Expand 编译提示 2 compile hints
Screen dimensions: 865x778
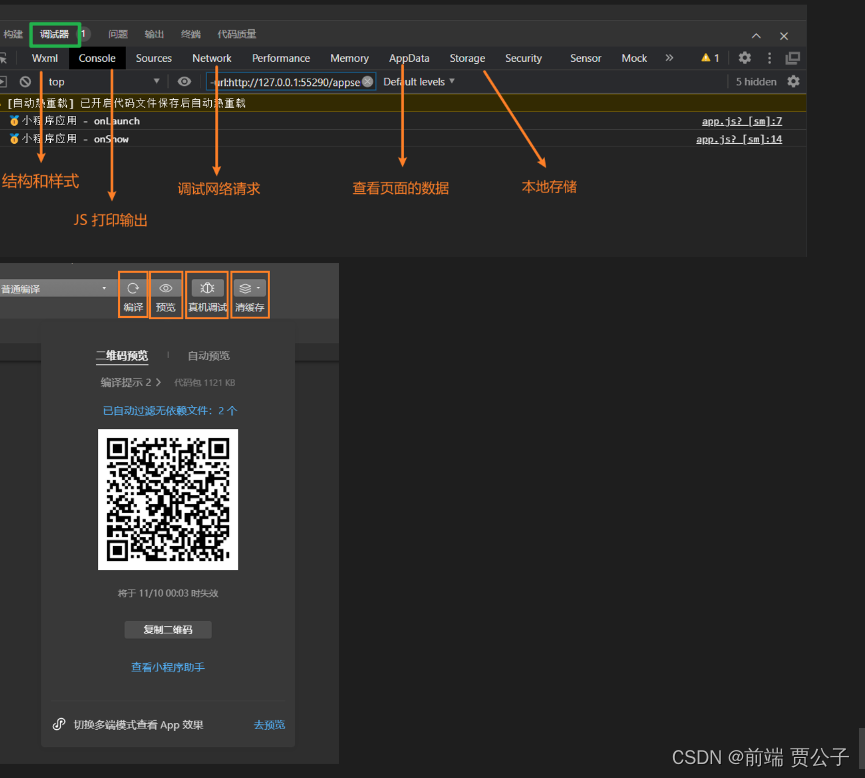[131, 382]
